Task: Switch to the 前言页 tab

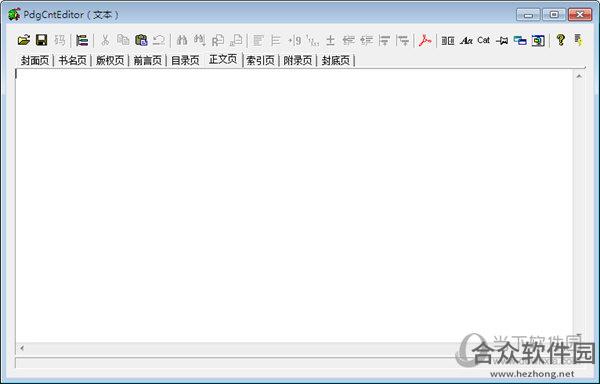Action: pos(148,60)
